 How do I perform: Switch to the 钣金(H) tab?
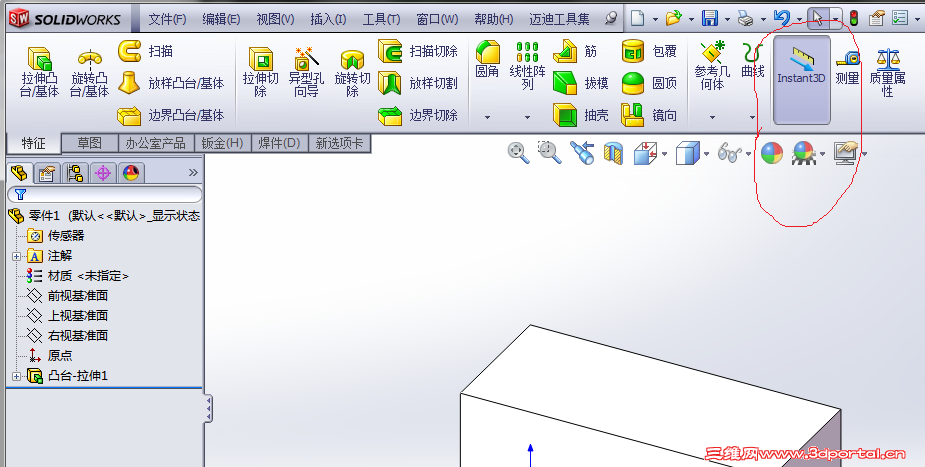pos(222,143)
